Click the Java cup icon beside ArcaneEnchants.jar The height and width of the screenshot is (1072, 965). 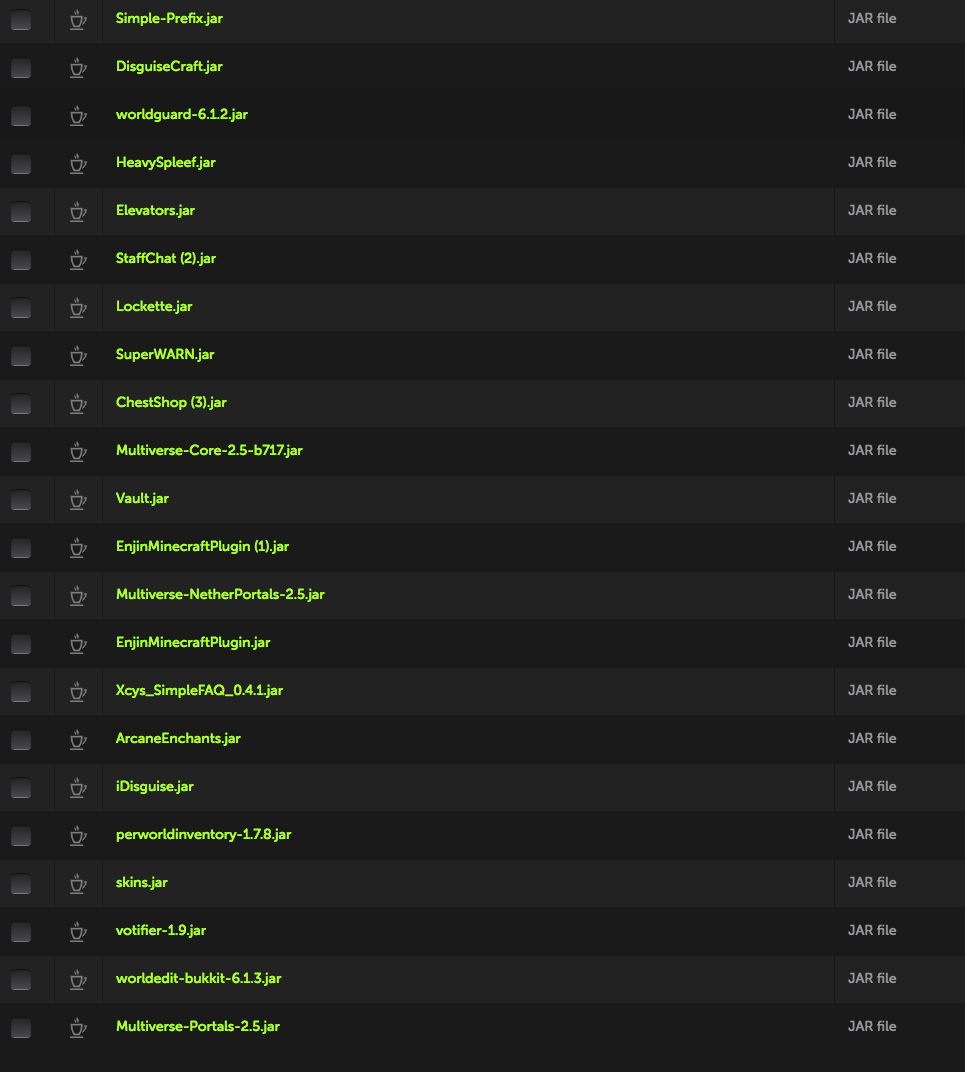click(78, 740)
